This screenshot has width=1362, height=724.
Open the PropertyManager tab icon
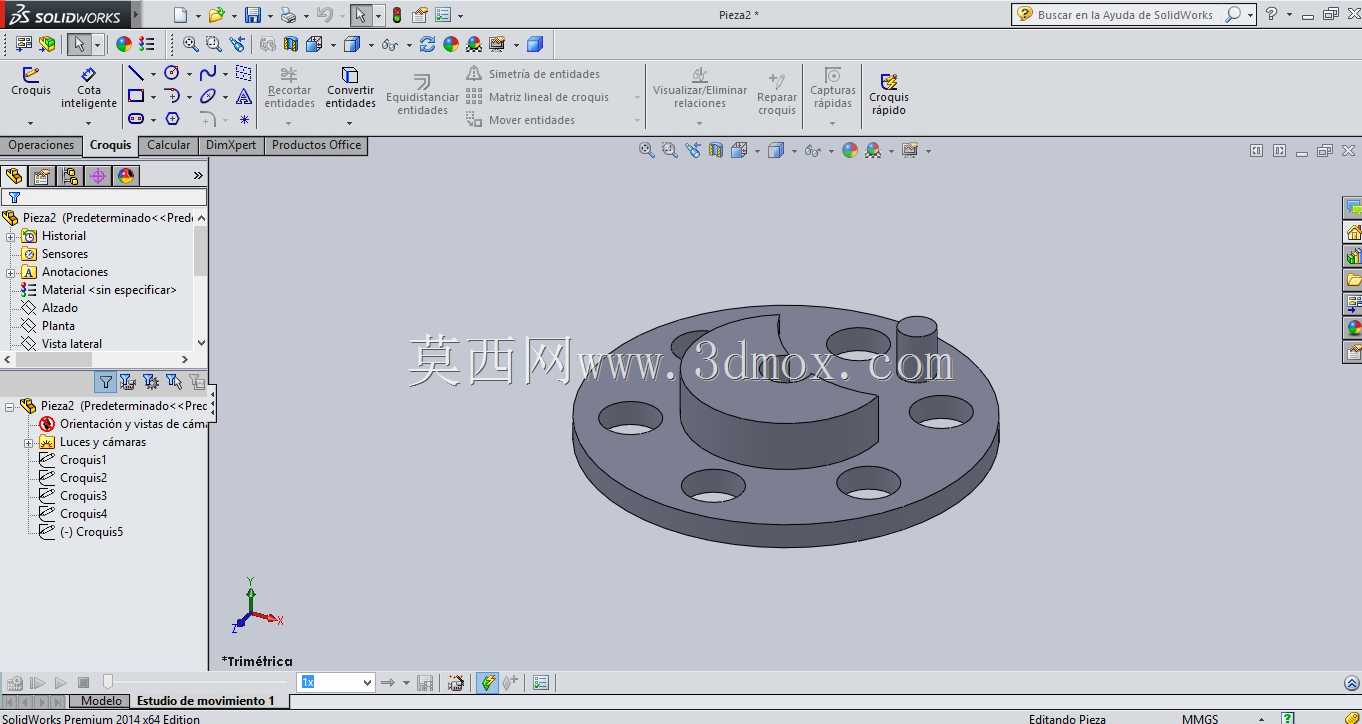41,176
